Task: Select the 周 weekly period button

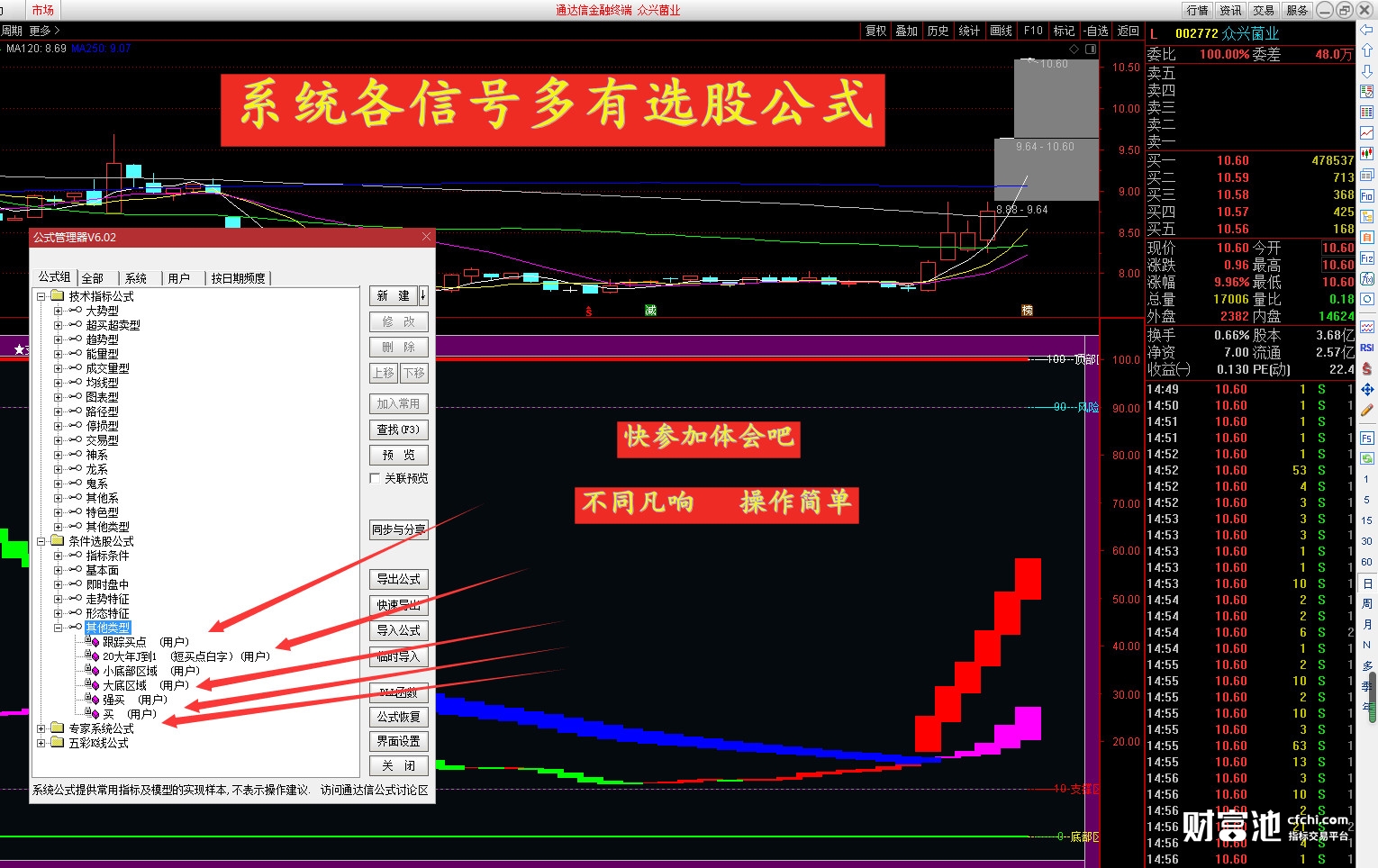Action: (1366, 603)
